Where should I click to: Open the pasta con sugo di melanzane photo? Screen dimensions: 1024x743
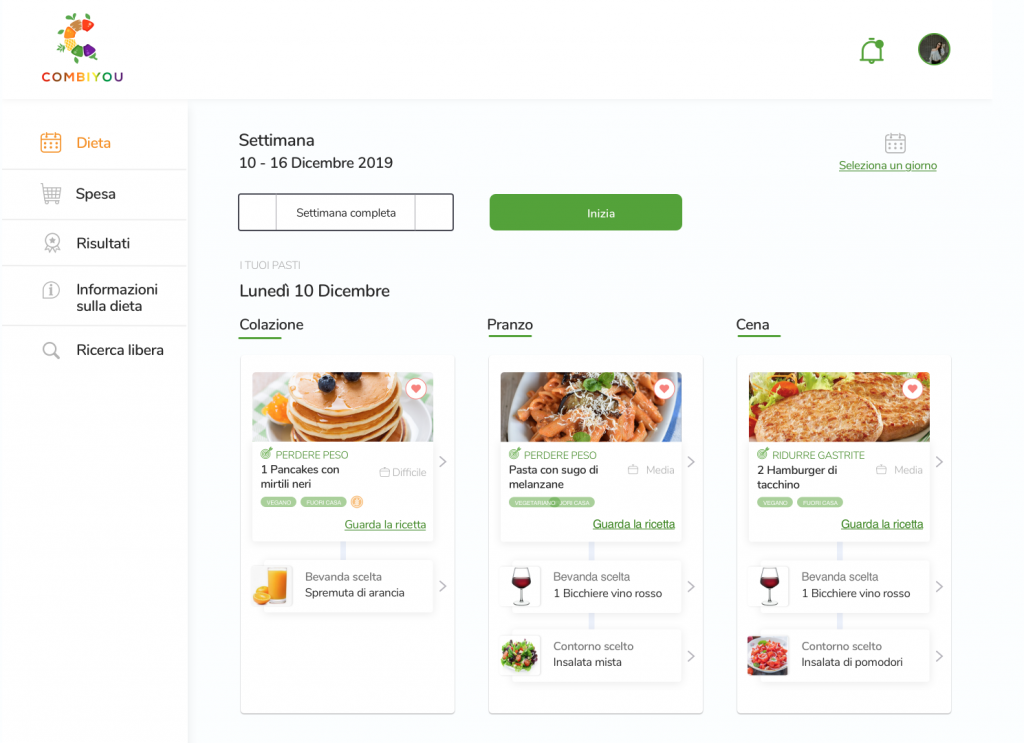[x=591, y=407]
